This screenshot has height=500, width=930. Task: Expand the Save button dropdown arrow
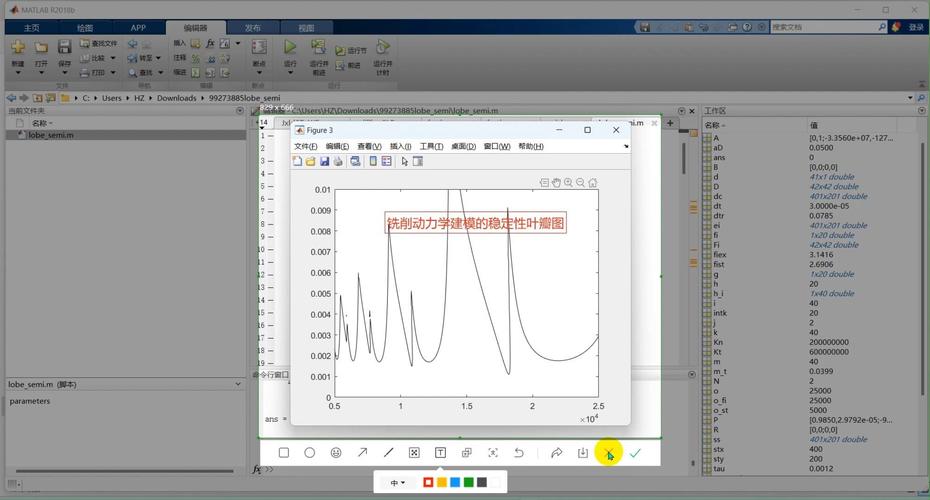(65, 72)
